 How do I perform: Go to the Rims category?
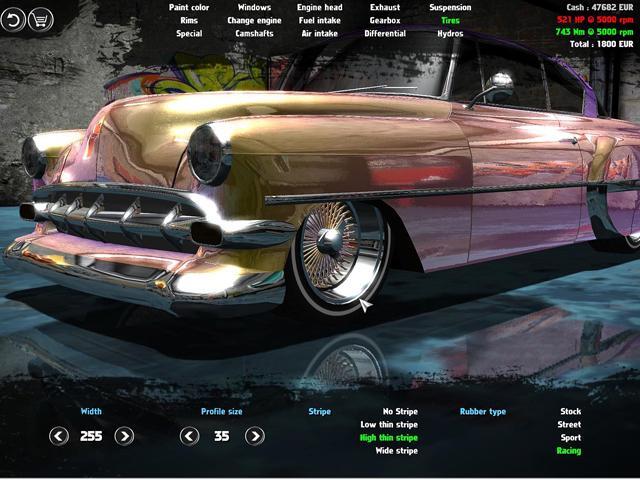tap(189, 20)
